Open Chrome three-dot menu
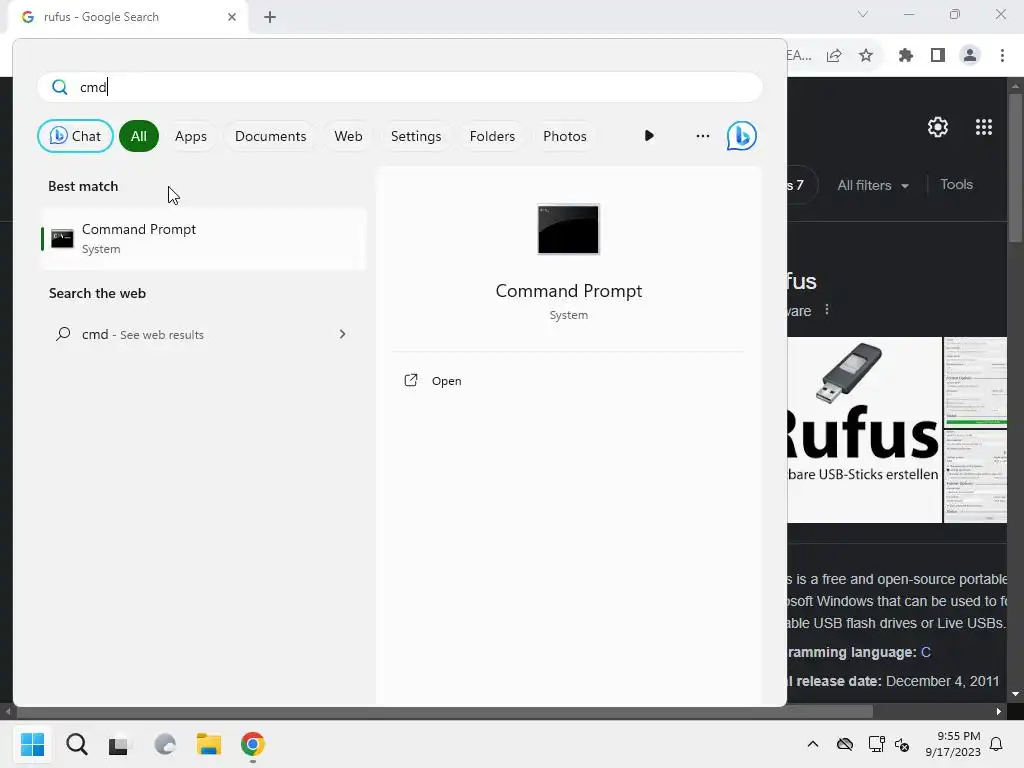The image size is (1024, 768). pyautogui.click(x=1002, y=56)
